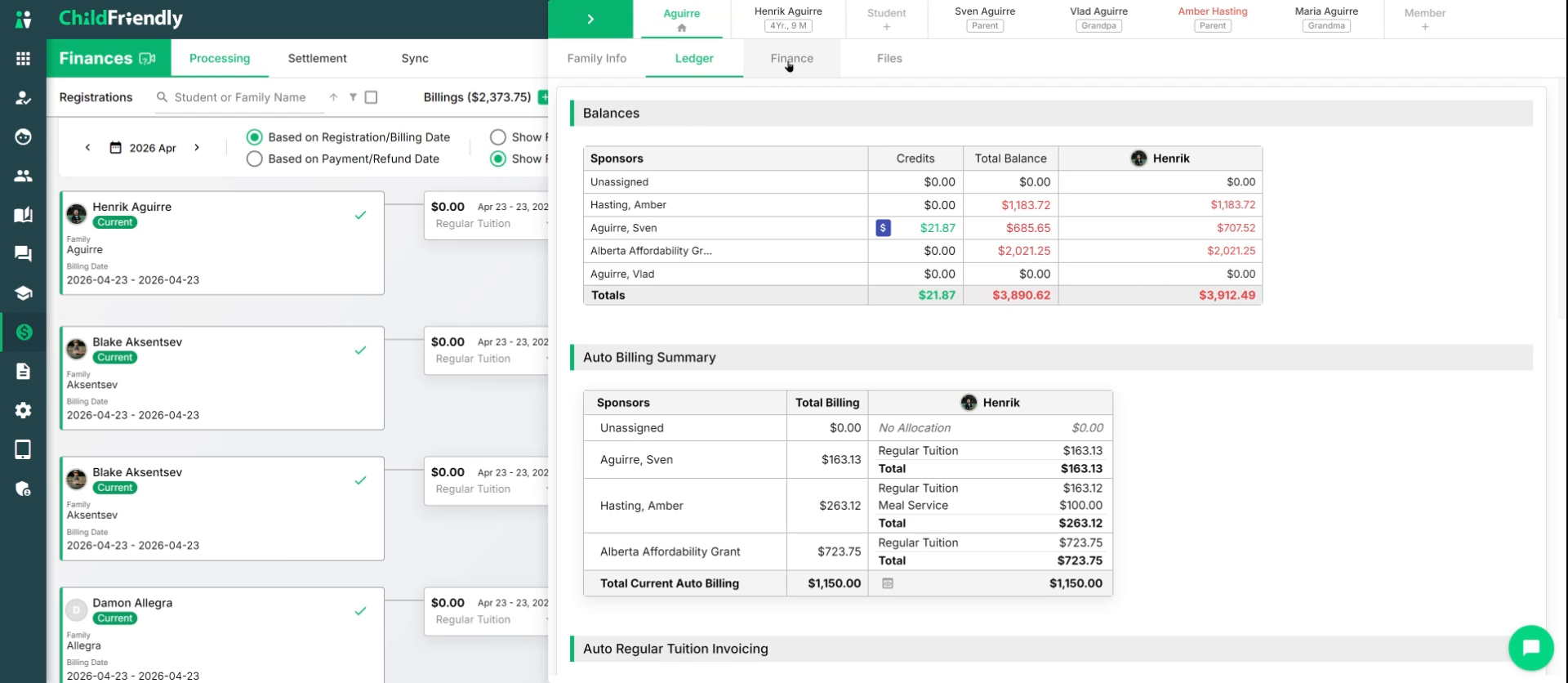Click the calendar icon beside 2026 Apr
This screenshot has width=1568, height=683.
(116, 148)
